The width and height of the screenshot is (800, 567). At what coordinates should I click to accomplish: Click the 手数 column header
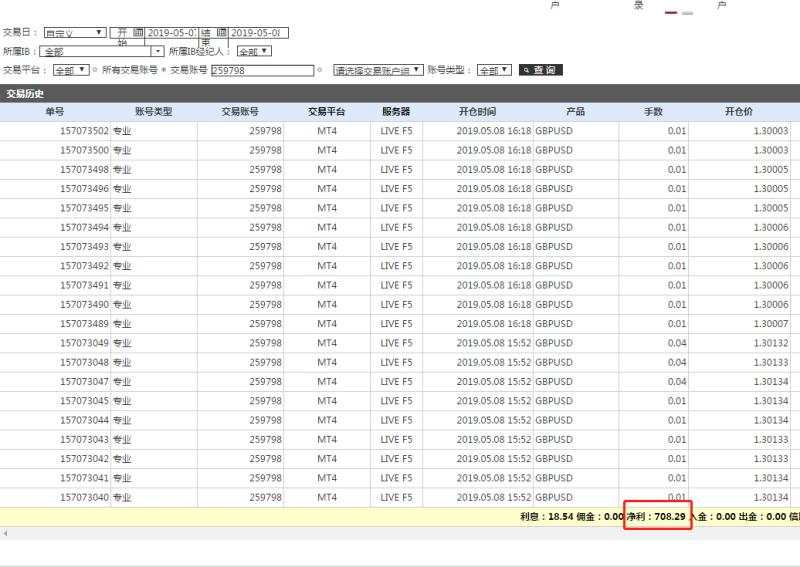point(653,112)
